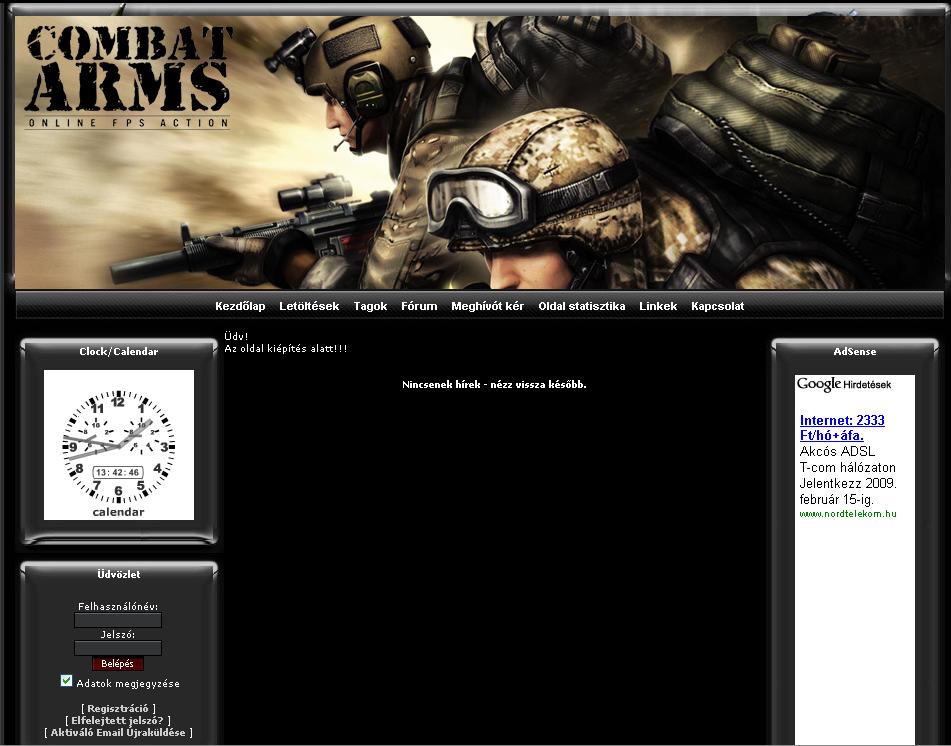Go to the Letöltések page
Image resolution: width=951 pixels, height=746 pixels.
(x=309, y=306)
